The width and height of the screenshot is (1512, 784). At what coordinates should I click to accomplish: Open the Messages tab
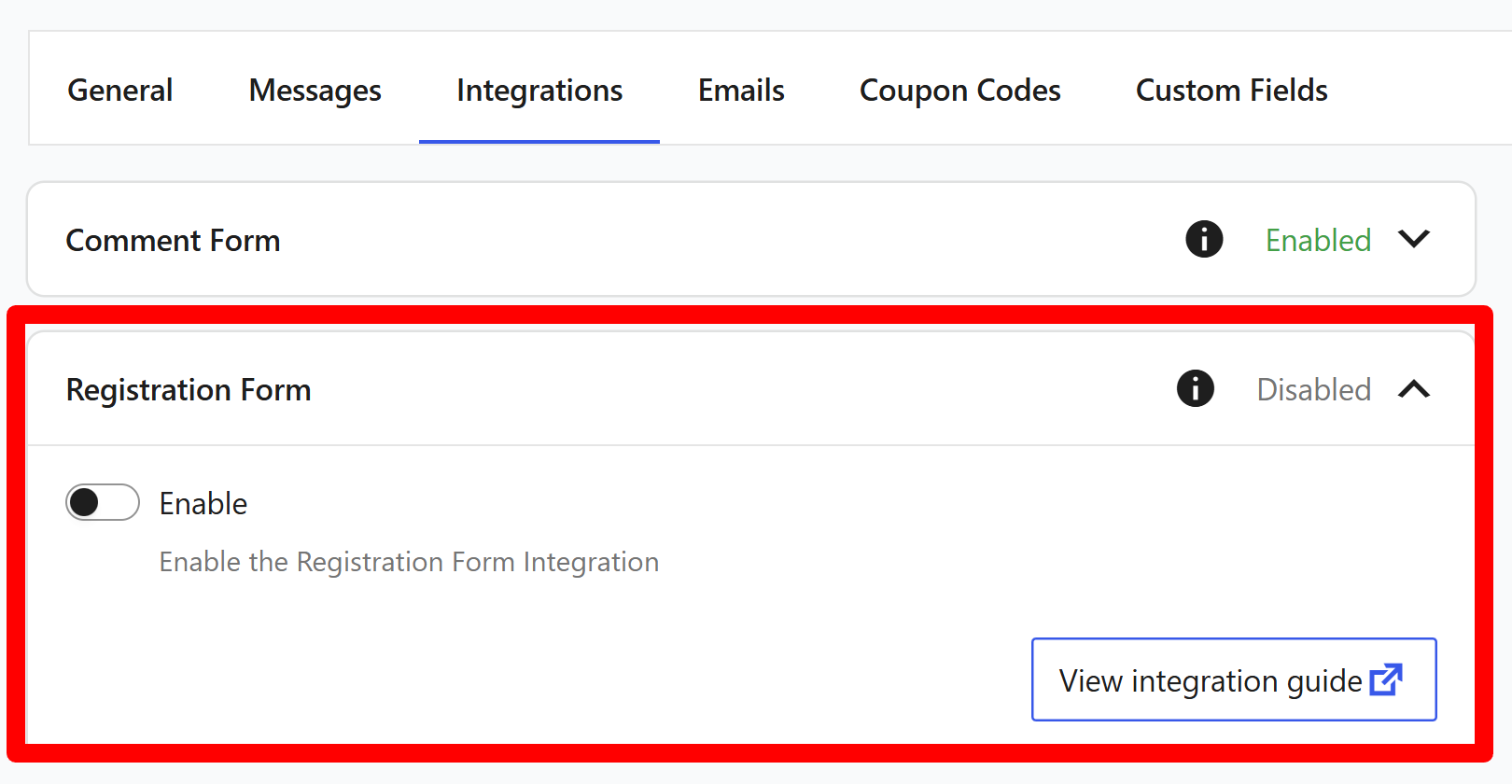coord(315,90)
